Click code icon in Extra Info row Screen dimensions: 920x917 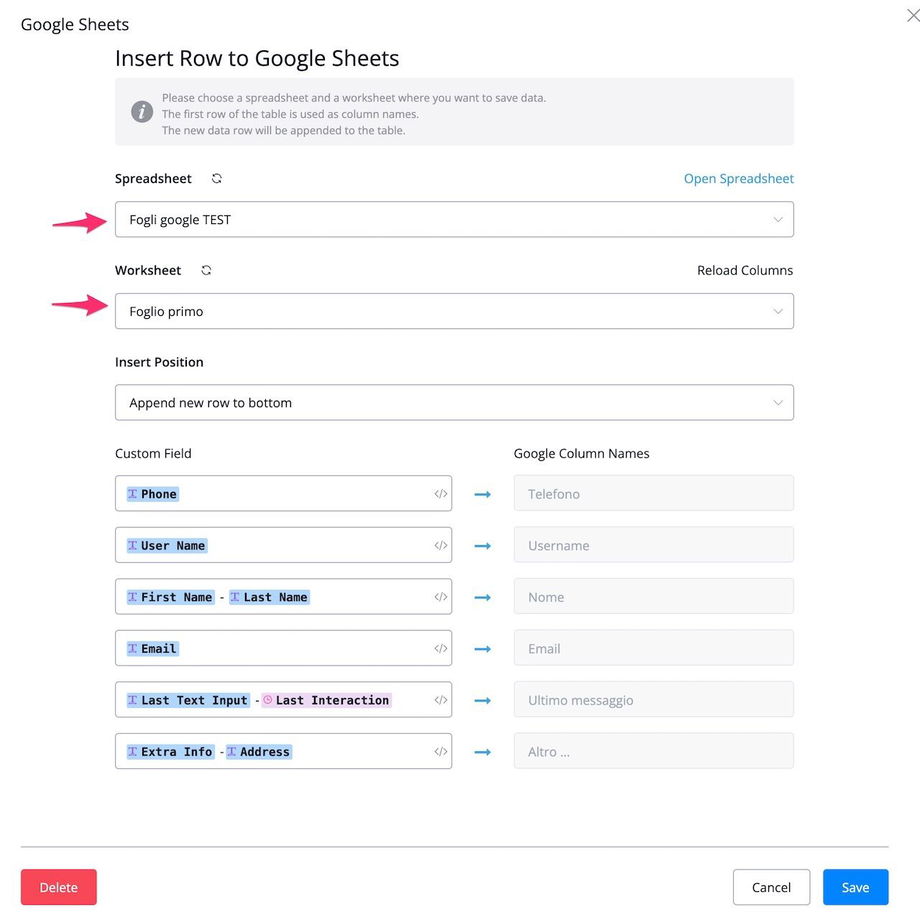point(440,752)
